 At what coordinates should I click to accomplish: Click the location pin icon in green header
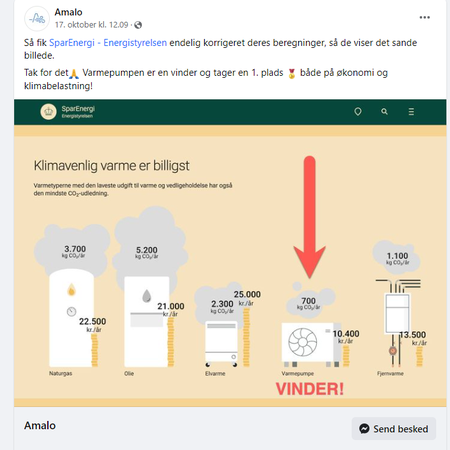coord(358,112)
